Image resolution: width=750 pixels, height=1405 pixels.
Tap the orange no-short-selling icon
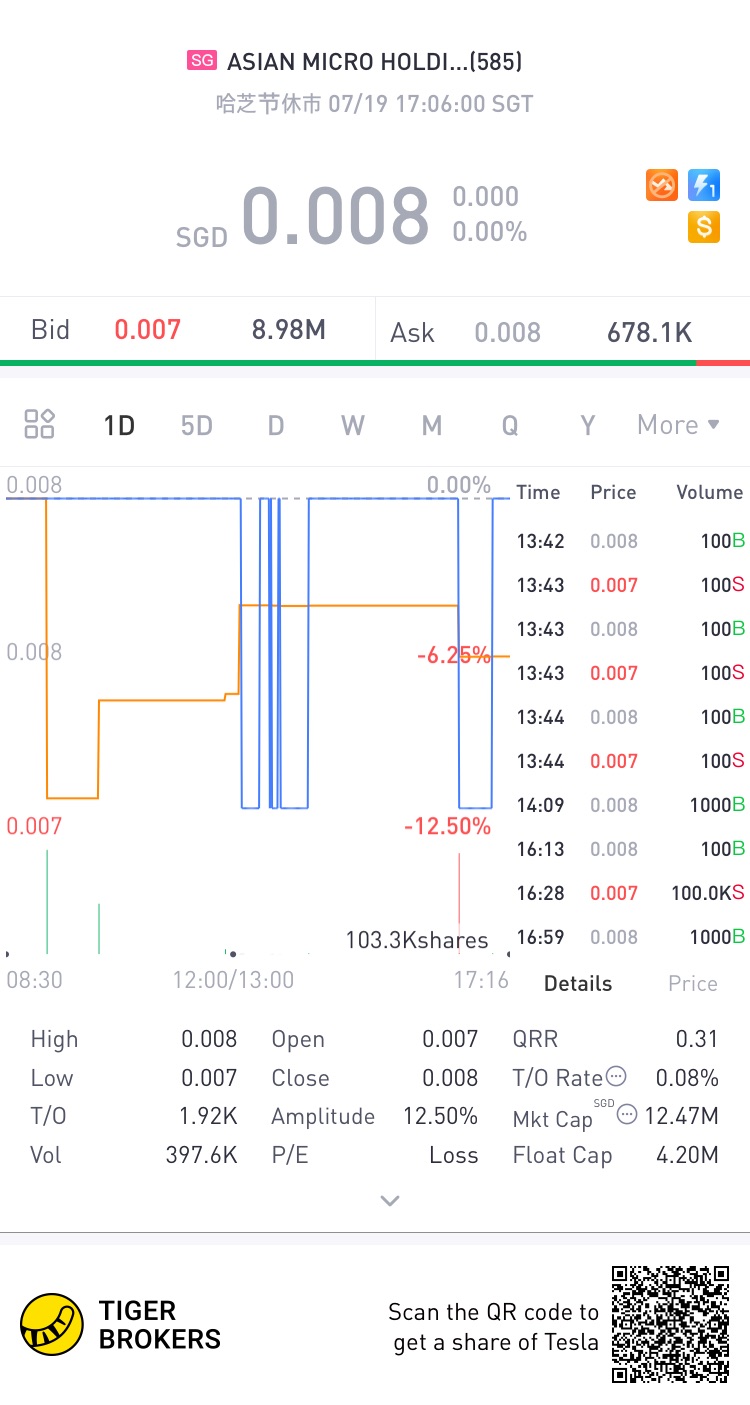(x=662, y=185)
